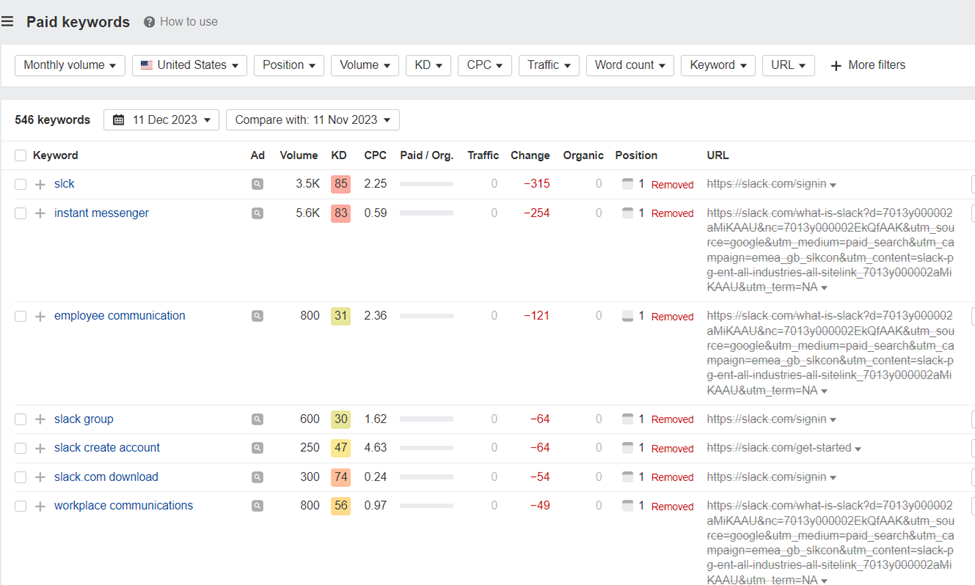Click the plus icon next to employee communication
Viewport: 975px width, 585px height.
40,316
